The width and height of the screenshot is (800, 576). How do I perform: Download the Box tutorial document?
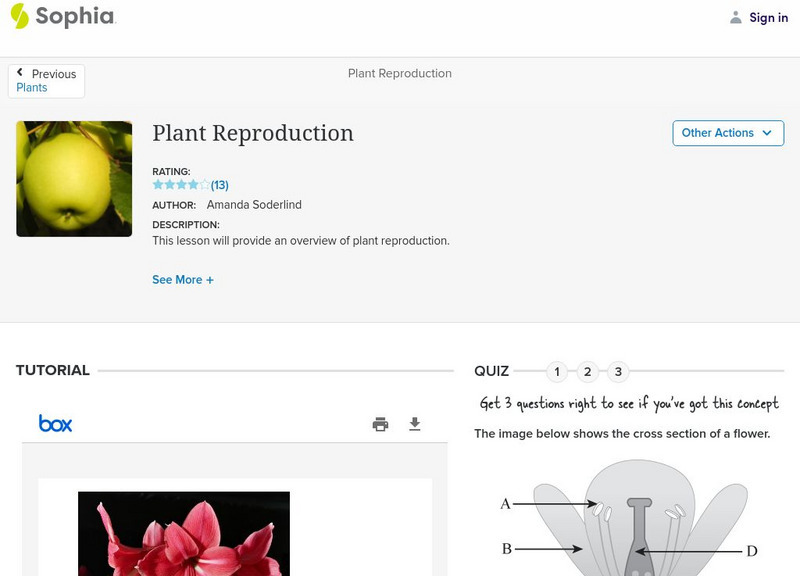pyautogui.click(x=415, y=424)
